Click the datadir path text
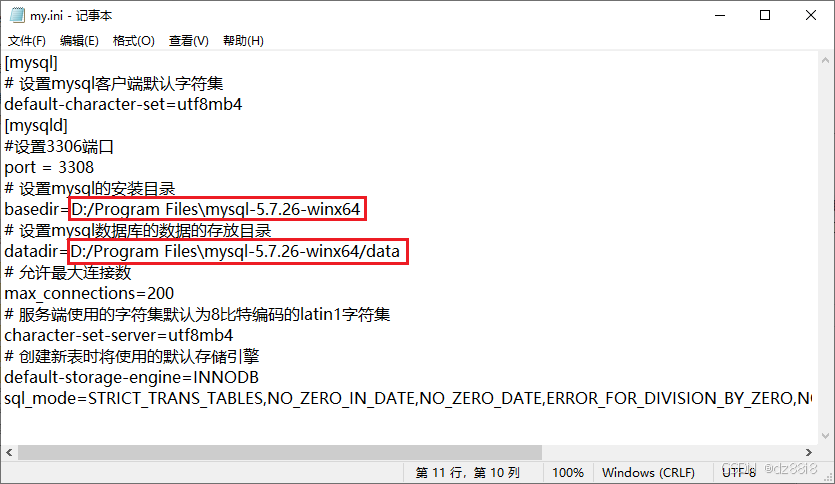 pyautogui.click(x=235, y=251)
